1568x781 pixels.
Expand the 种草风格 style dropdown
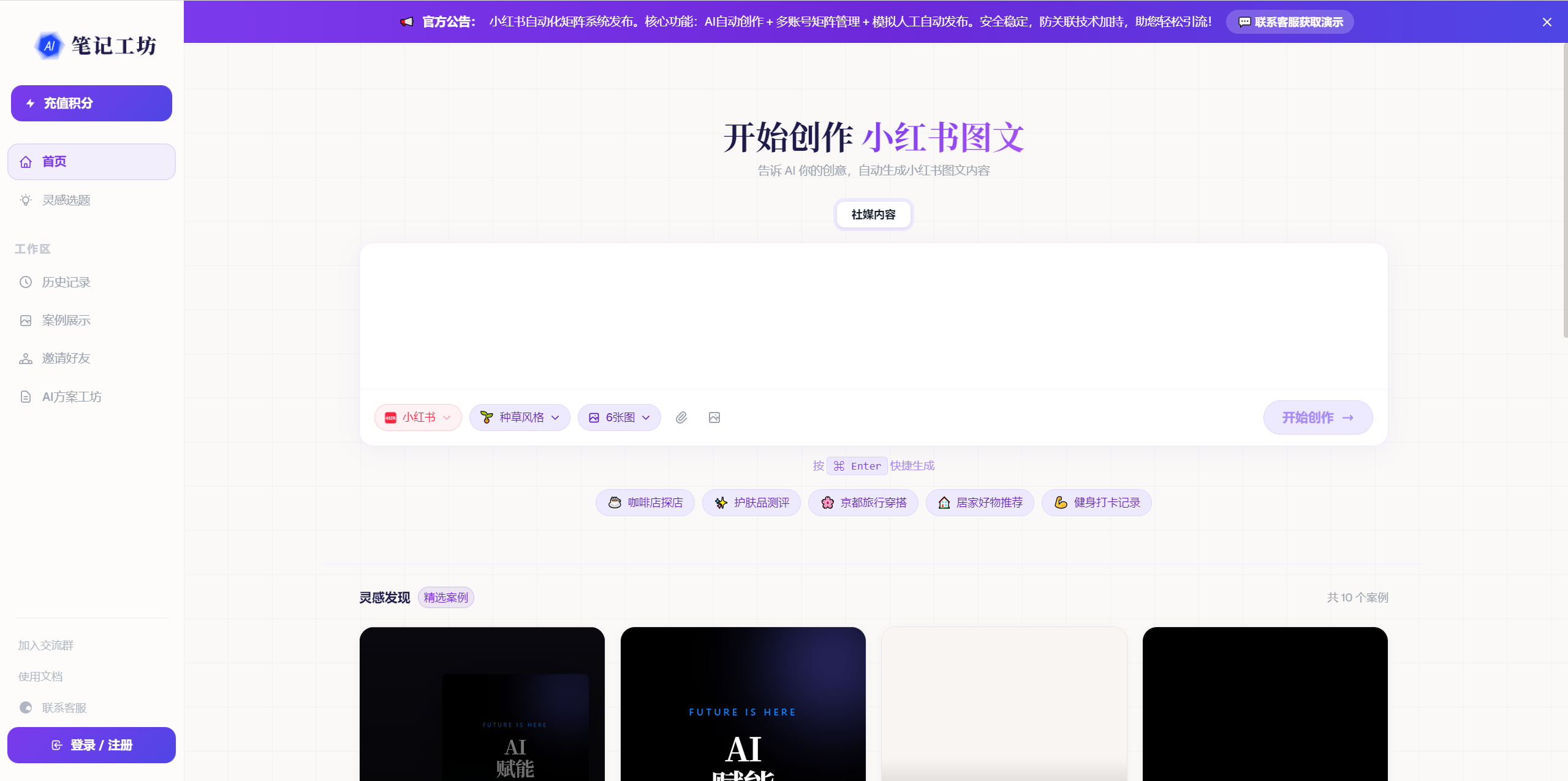tap(520, 417)
